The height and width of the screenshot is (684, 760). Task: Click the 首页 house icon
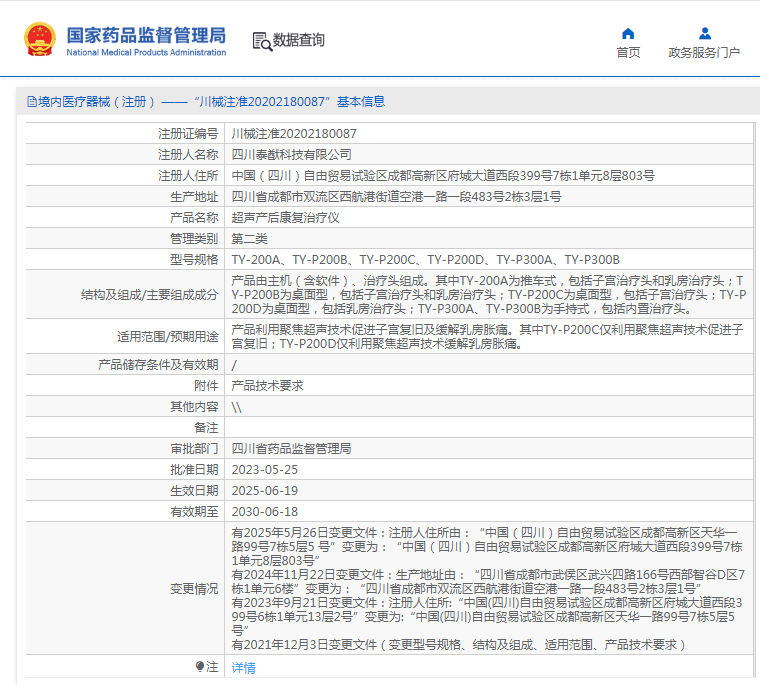628,34
